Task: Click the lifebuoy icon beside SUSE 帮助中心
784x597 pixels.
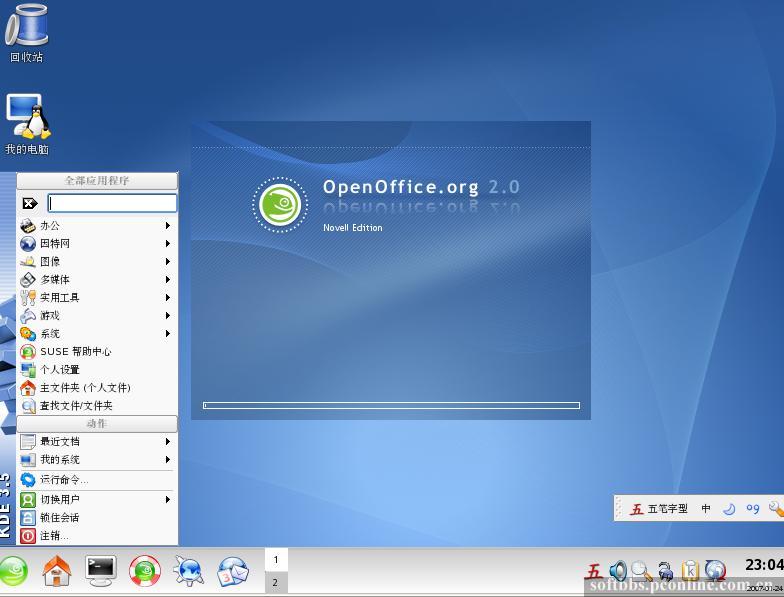Action: [x=28, y=352]
